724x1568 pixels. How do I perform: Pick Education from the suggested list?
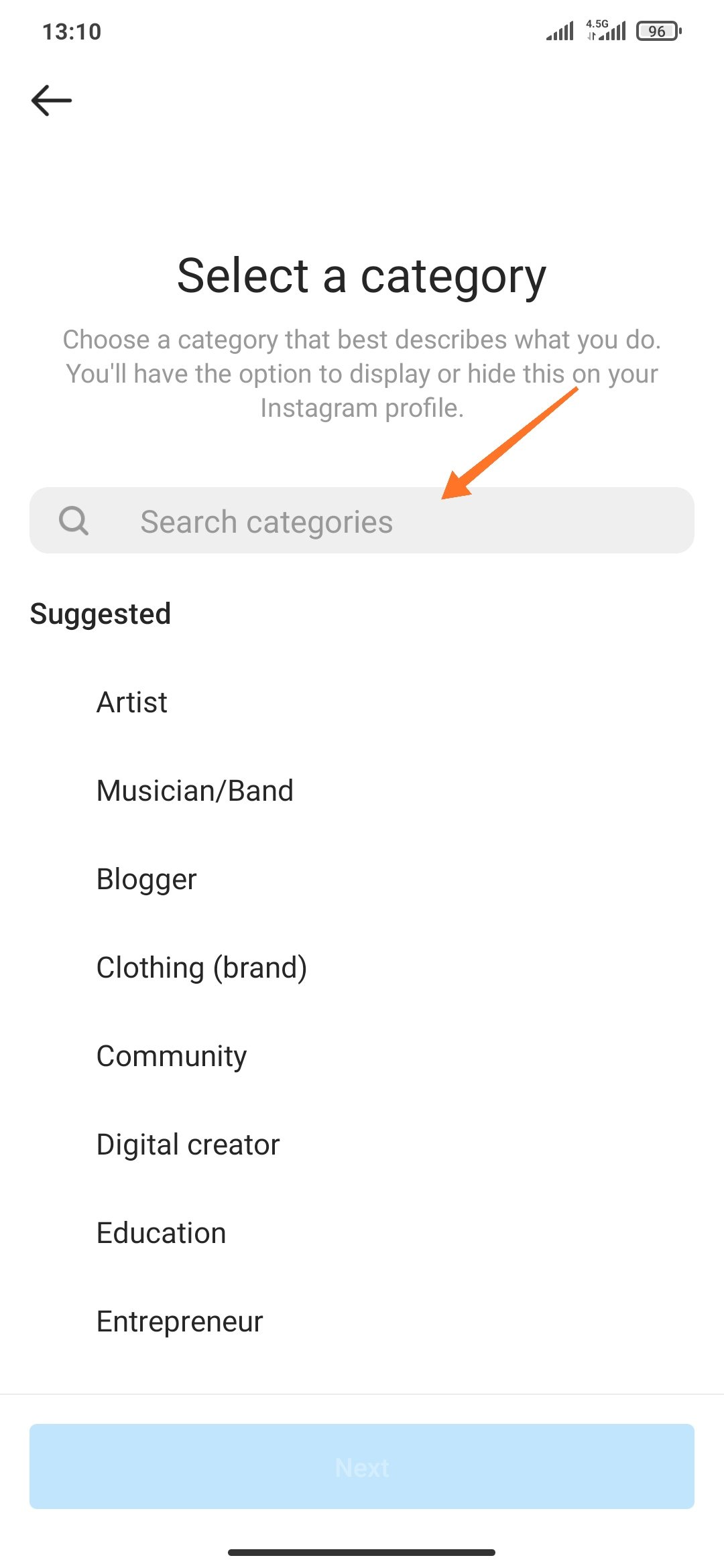click(162, 1233)
